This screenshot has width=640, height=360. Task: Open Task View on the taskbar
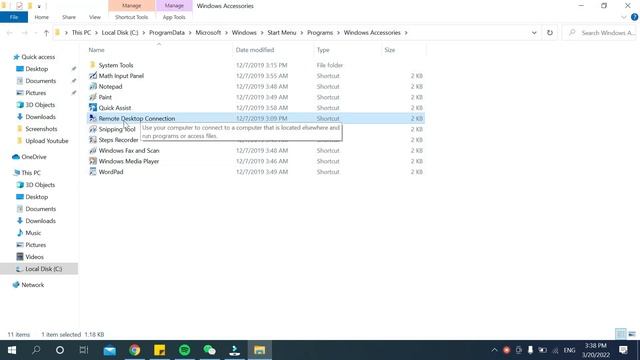tap(84, 350)
